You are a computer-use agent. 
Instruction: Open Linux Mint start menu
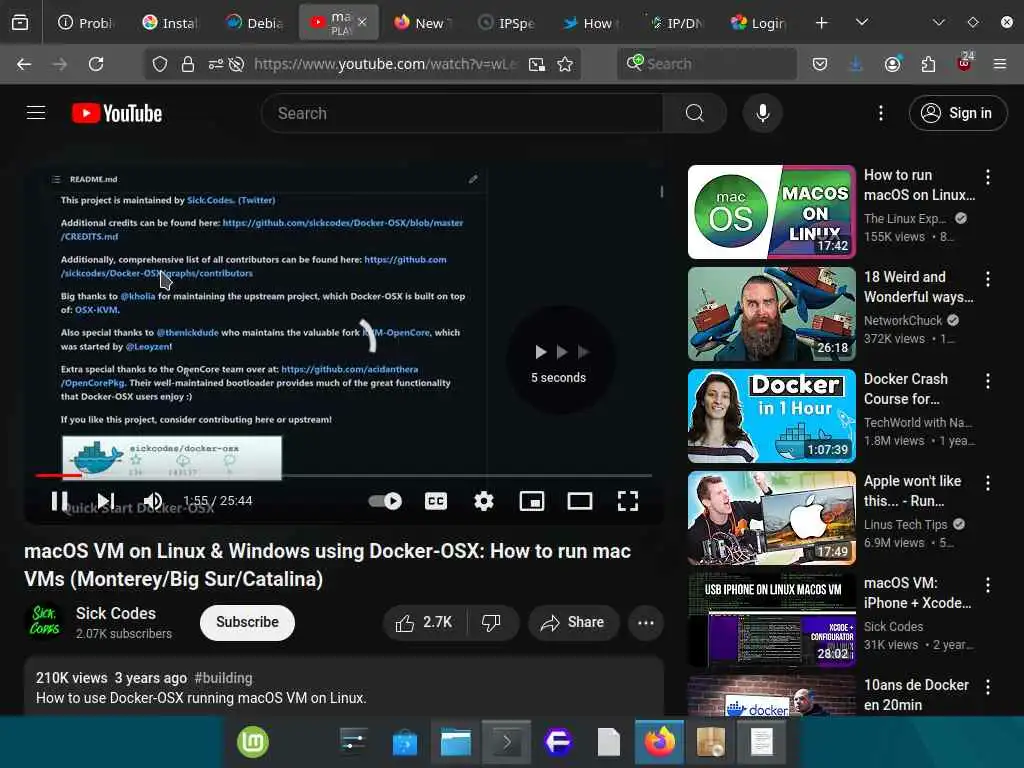[x=253, y=742]
